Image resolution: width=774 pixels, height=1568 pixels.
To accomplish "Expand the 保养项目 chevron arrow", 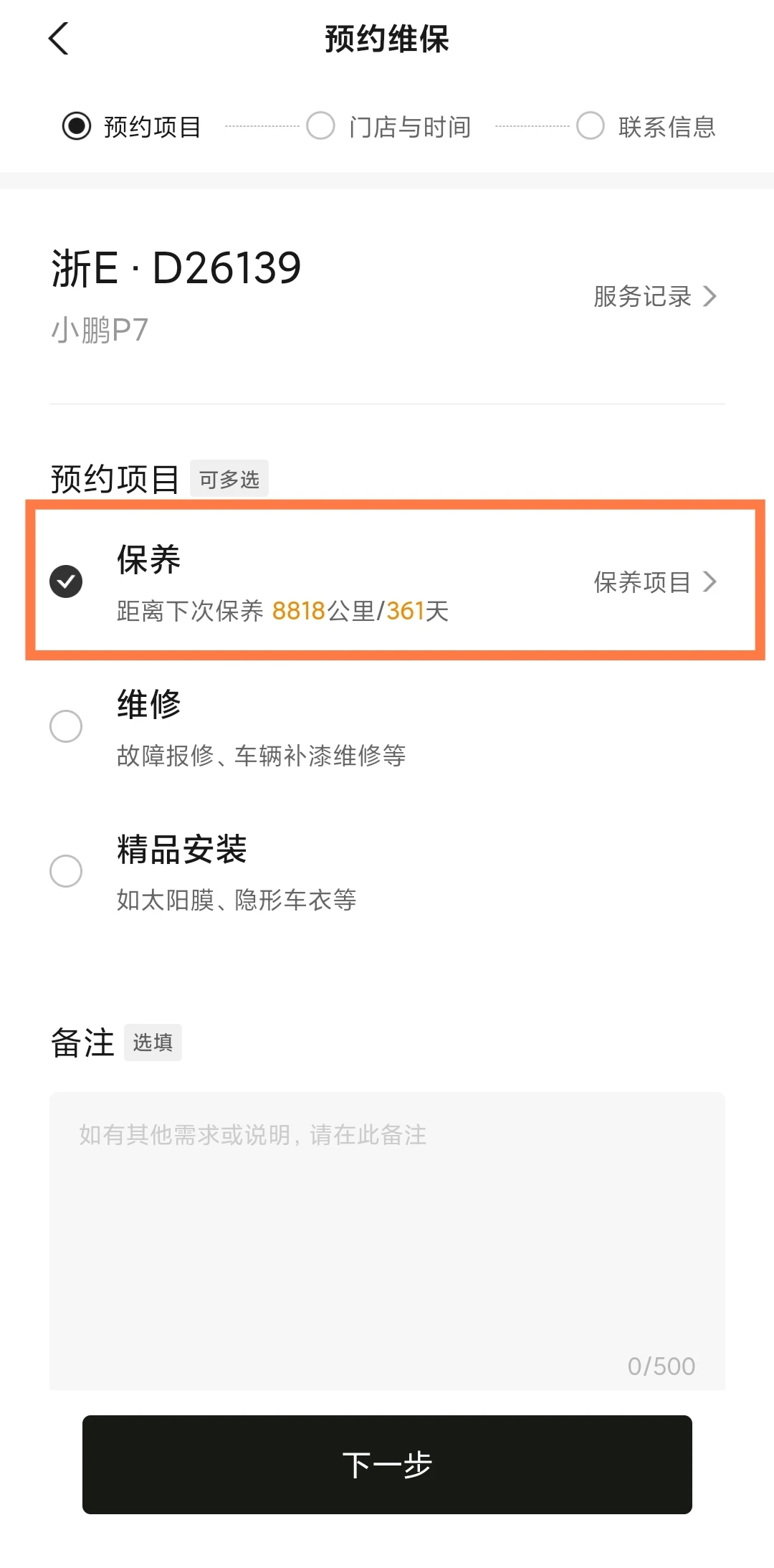I will [x=709, y=581].
